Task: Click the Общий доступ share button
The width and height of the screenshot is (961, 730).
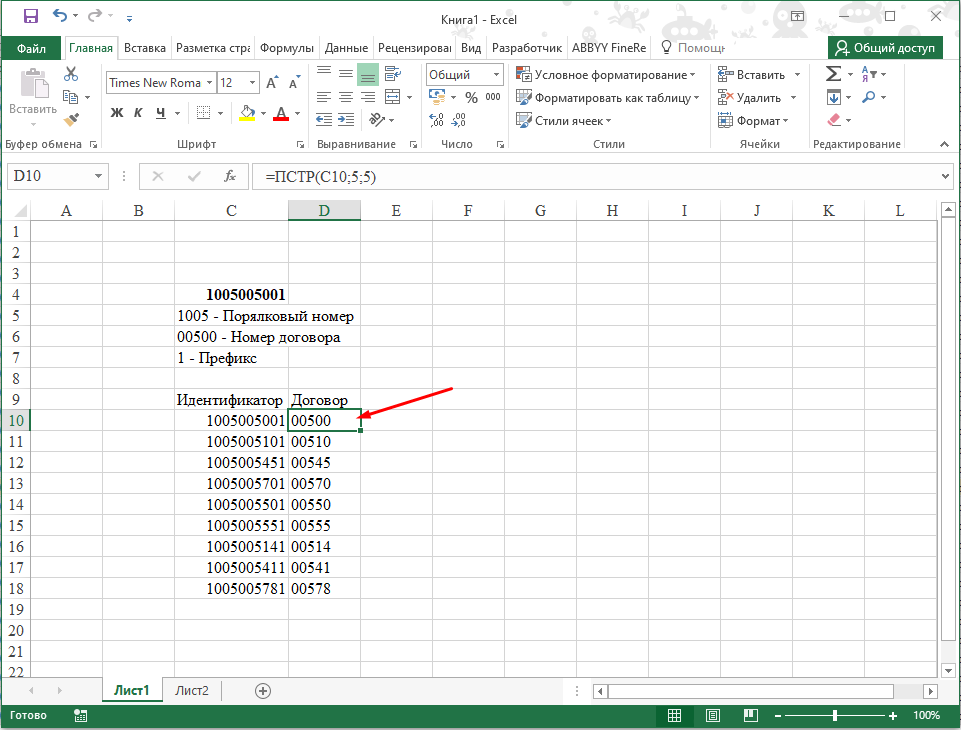Action: [884, 48]
